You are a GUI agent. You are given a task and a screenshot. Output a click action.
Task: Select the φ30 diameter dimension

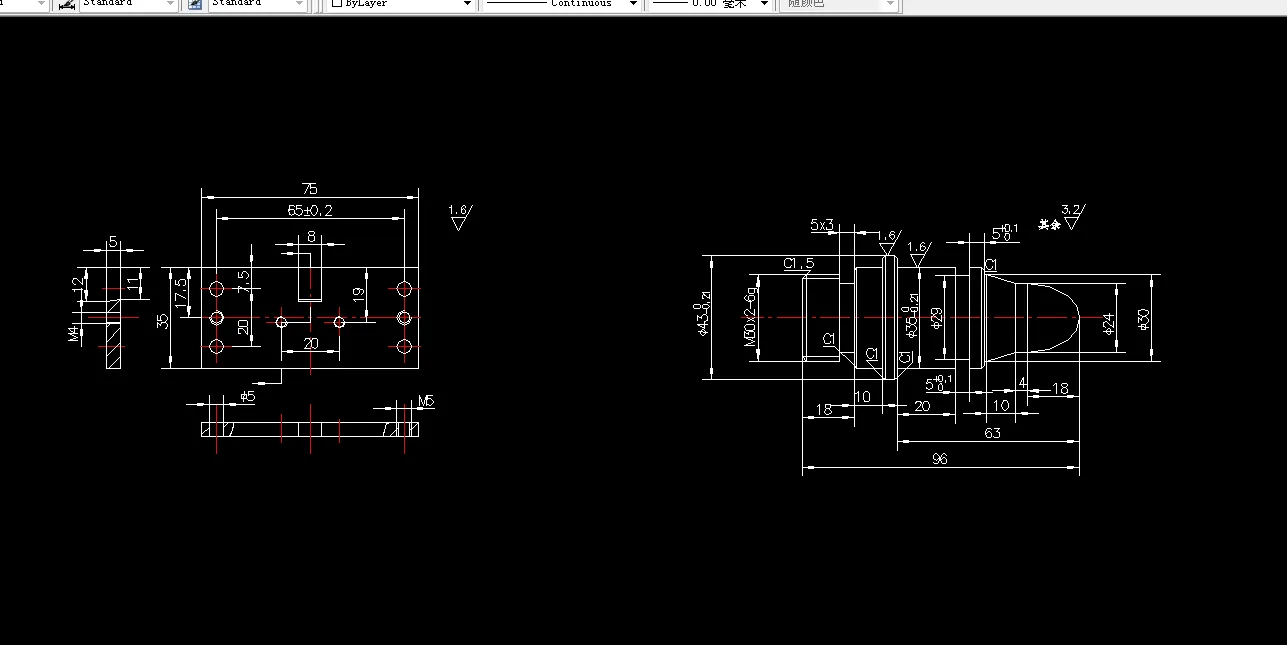click(x=1145, y=319)
